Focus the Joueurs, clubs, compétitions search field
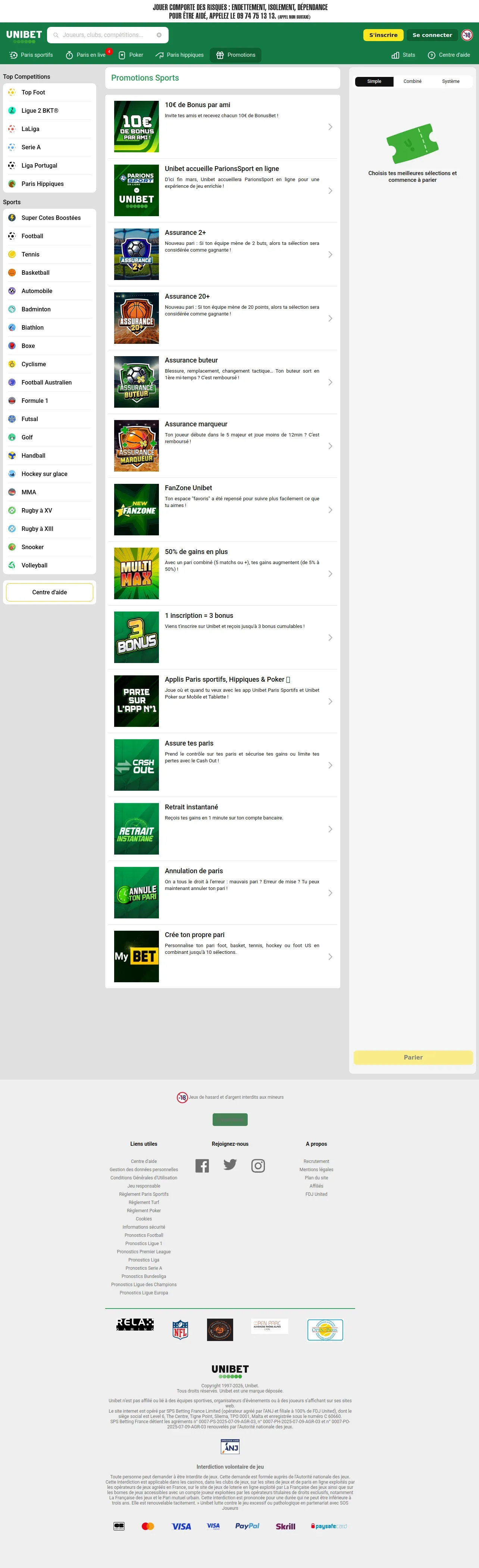The image size is (479, 1568). point(108,35)
